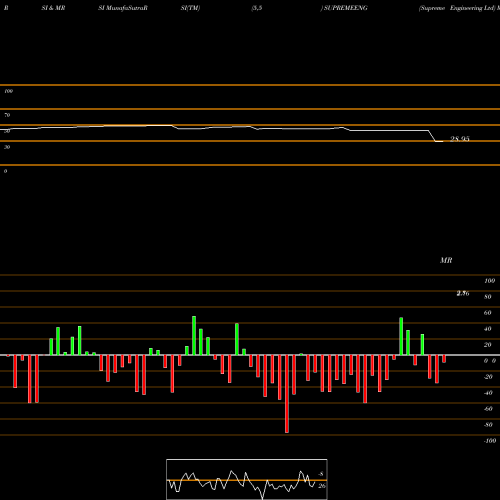Click the 100 label on left RSI axis
Screen dimensions: 500x500
[8, 91]
